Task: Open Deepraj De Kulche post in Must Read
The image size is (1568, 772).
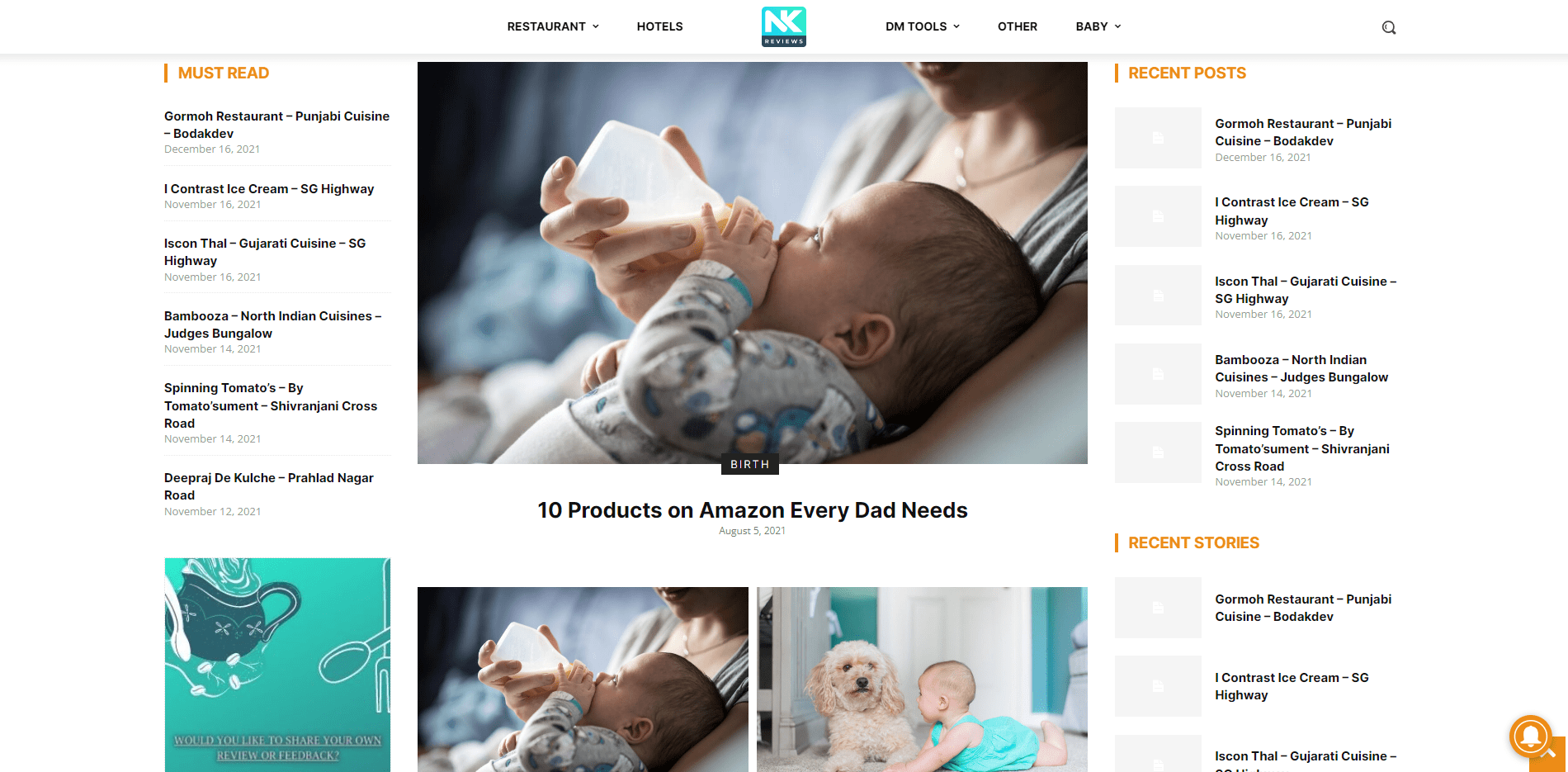Action: 269,486
